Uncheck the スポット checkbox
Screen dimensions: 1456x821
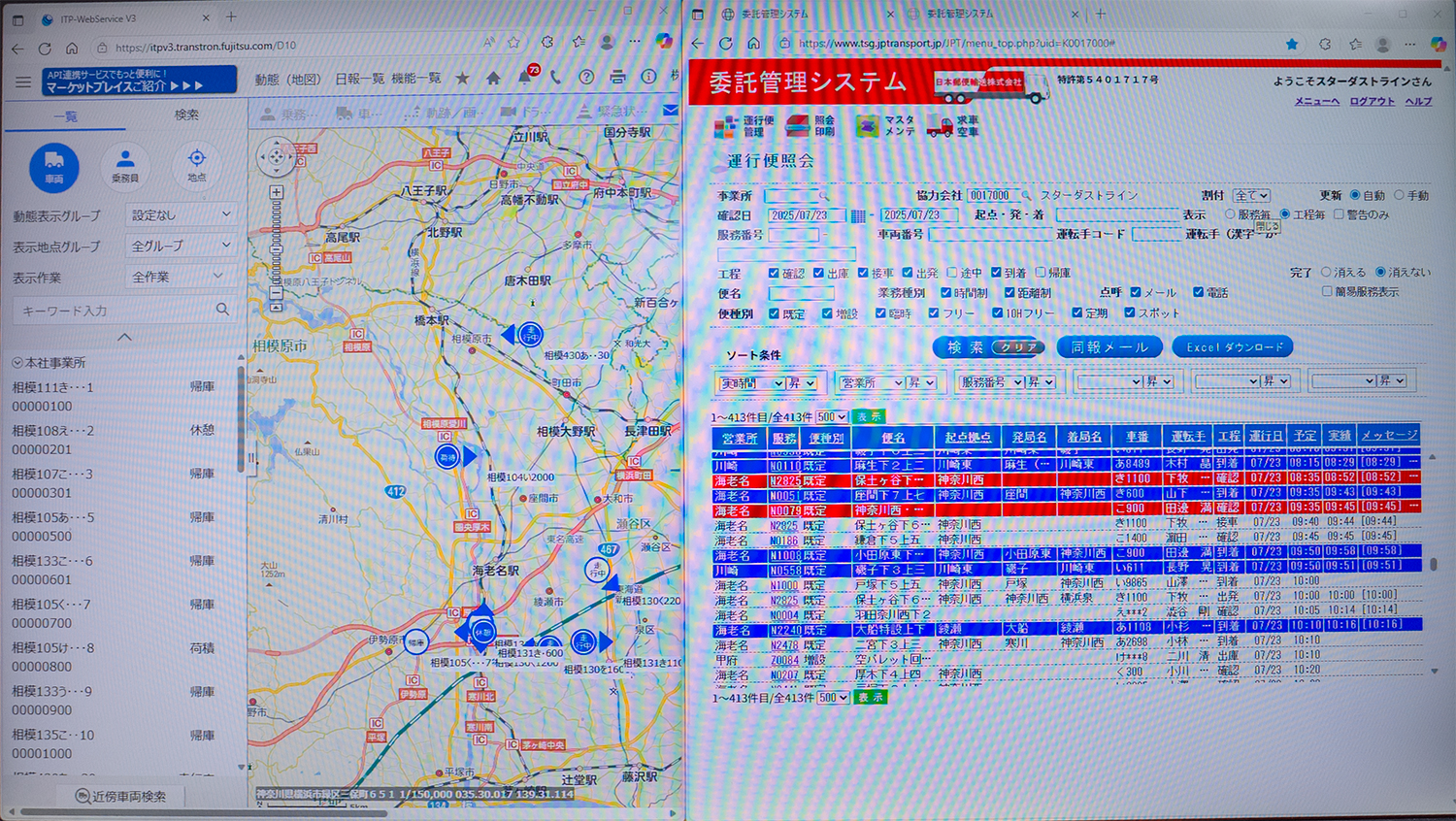point(1129,313)
